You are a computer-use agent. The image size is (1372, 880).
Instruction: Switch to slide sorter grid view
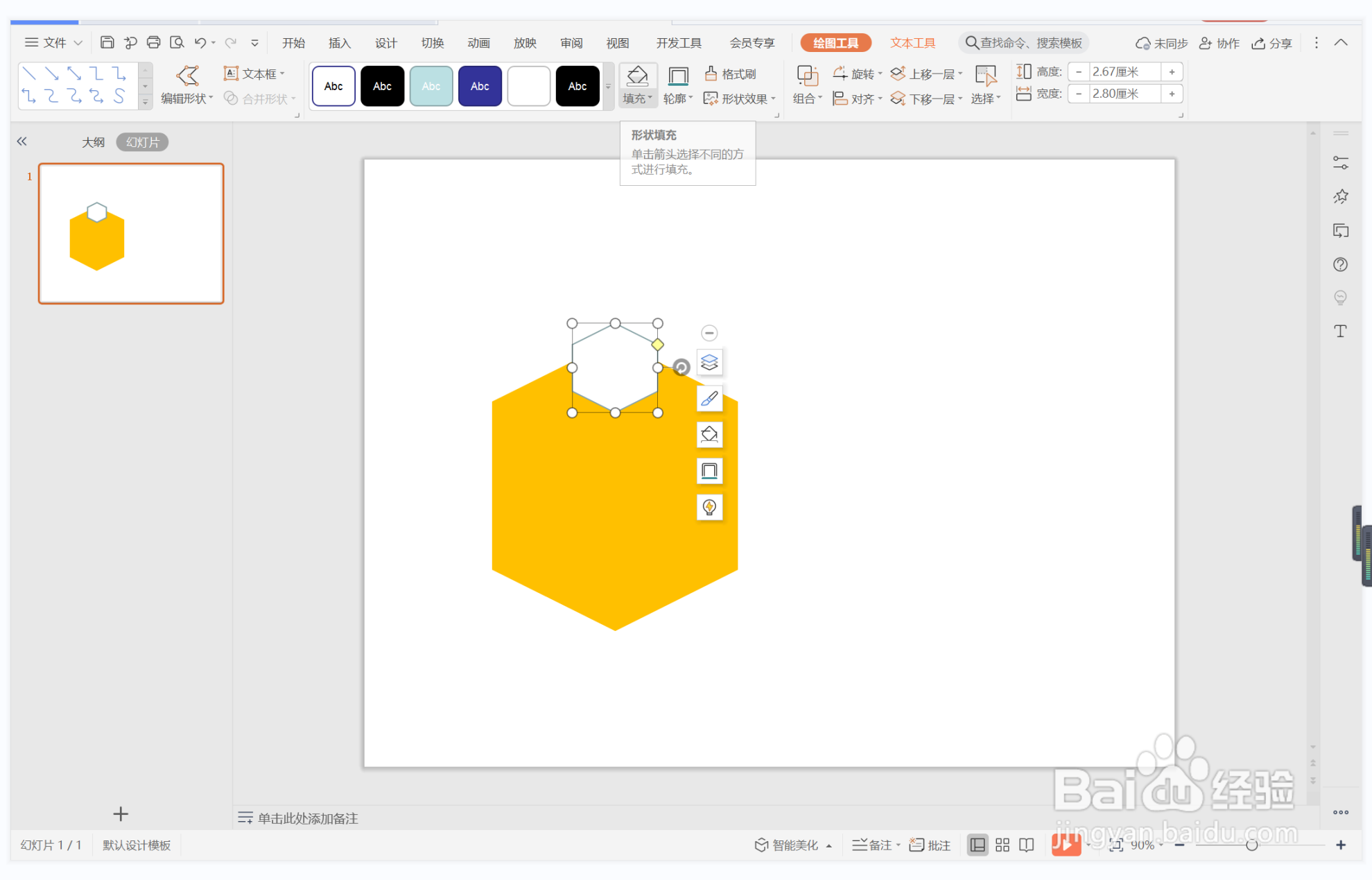click(x=1002, y=845)
